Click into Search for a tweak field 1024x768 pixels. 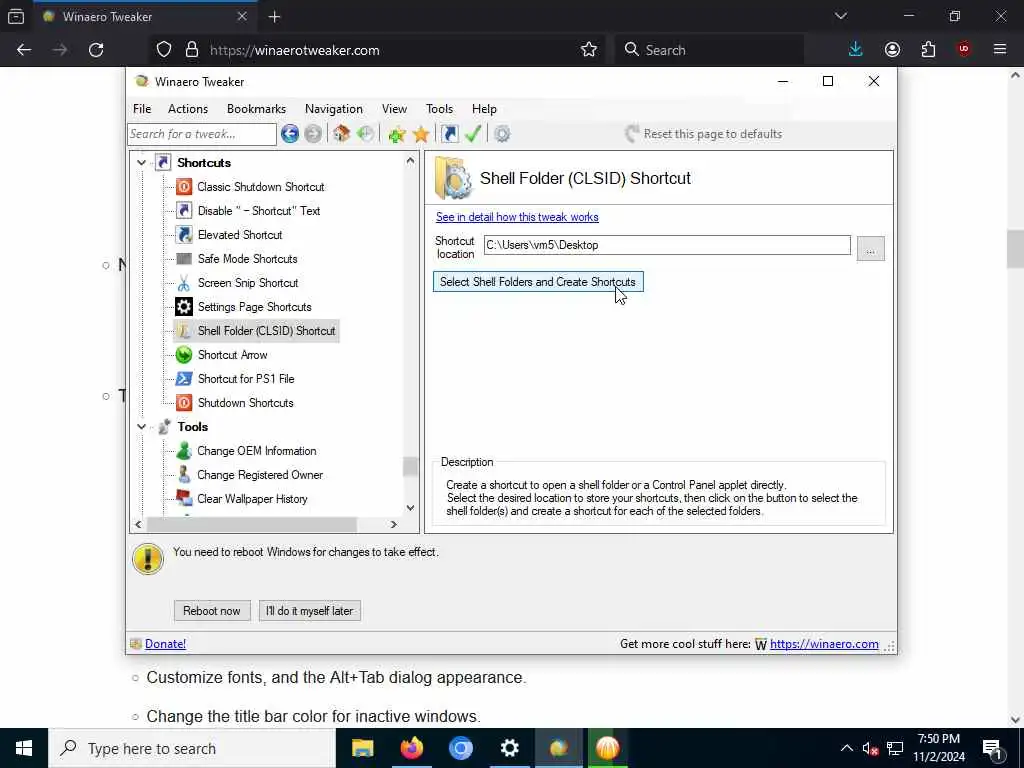point(202,134)
